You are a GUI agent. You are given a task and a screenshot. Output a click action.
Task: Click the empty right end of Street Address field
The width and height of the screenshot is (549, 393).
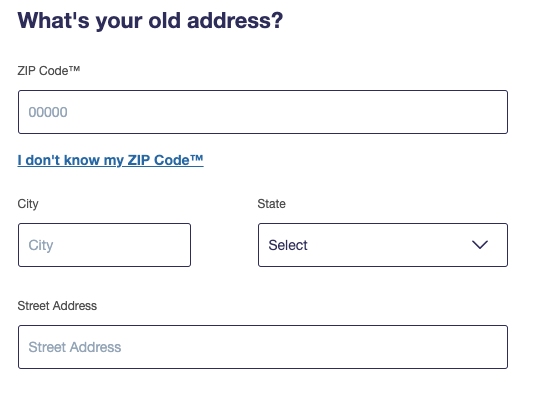pos(455,347)
